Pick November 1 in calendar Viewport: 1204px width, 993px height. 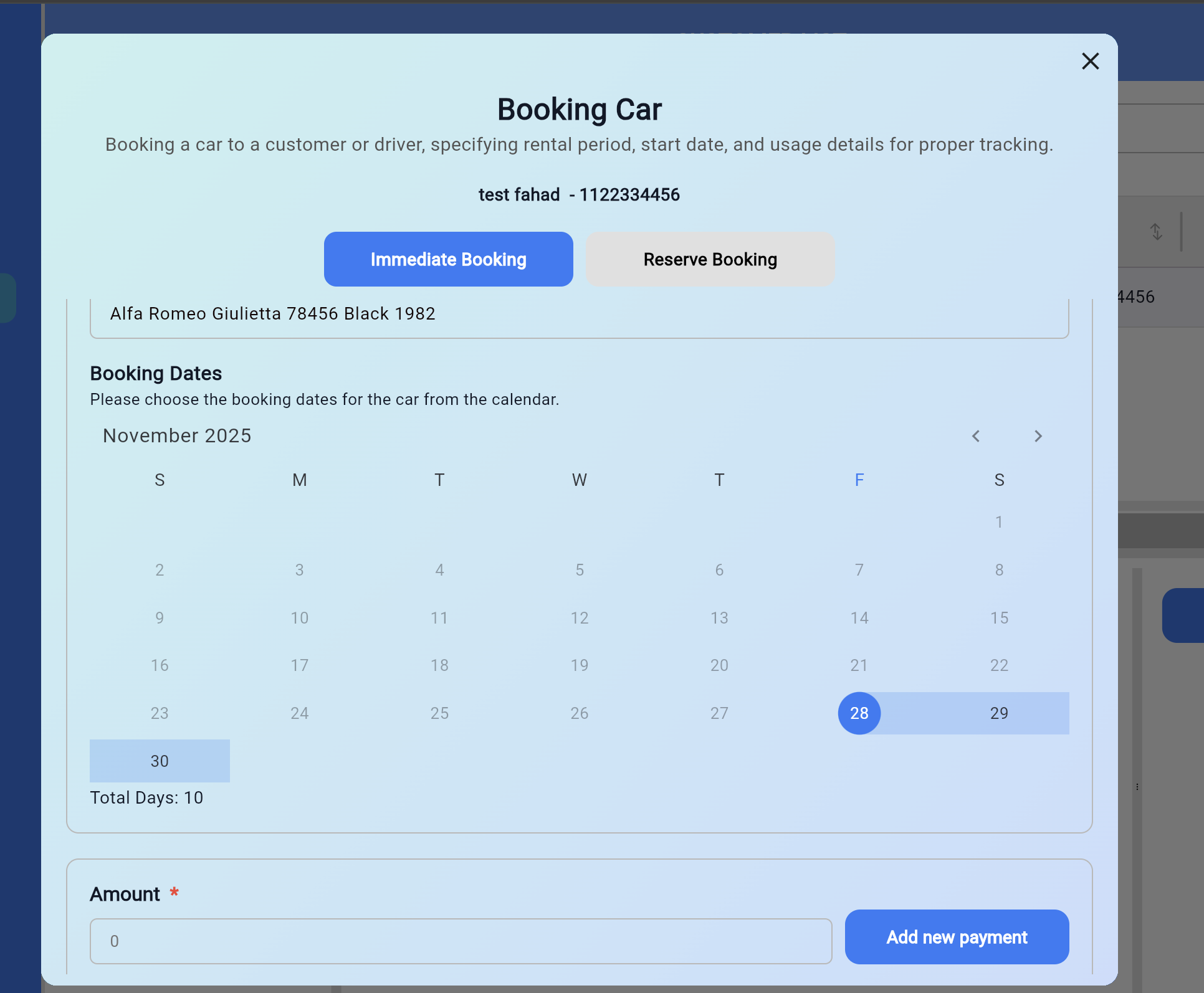pyautogui.click(x=999, y=522)
